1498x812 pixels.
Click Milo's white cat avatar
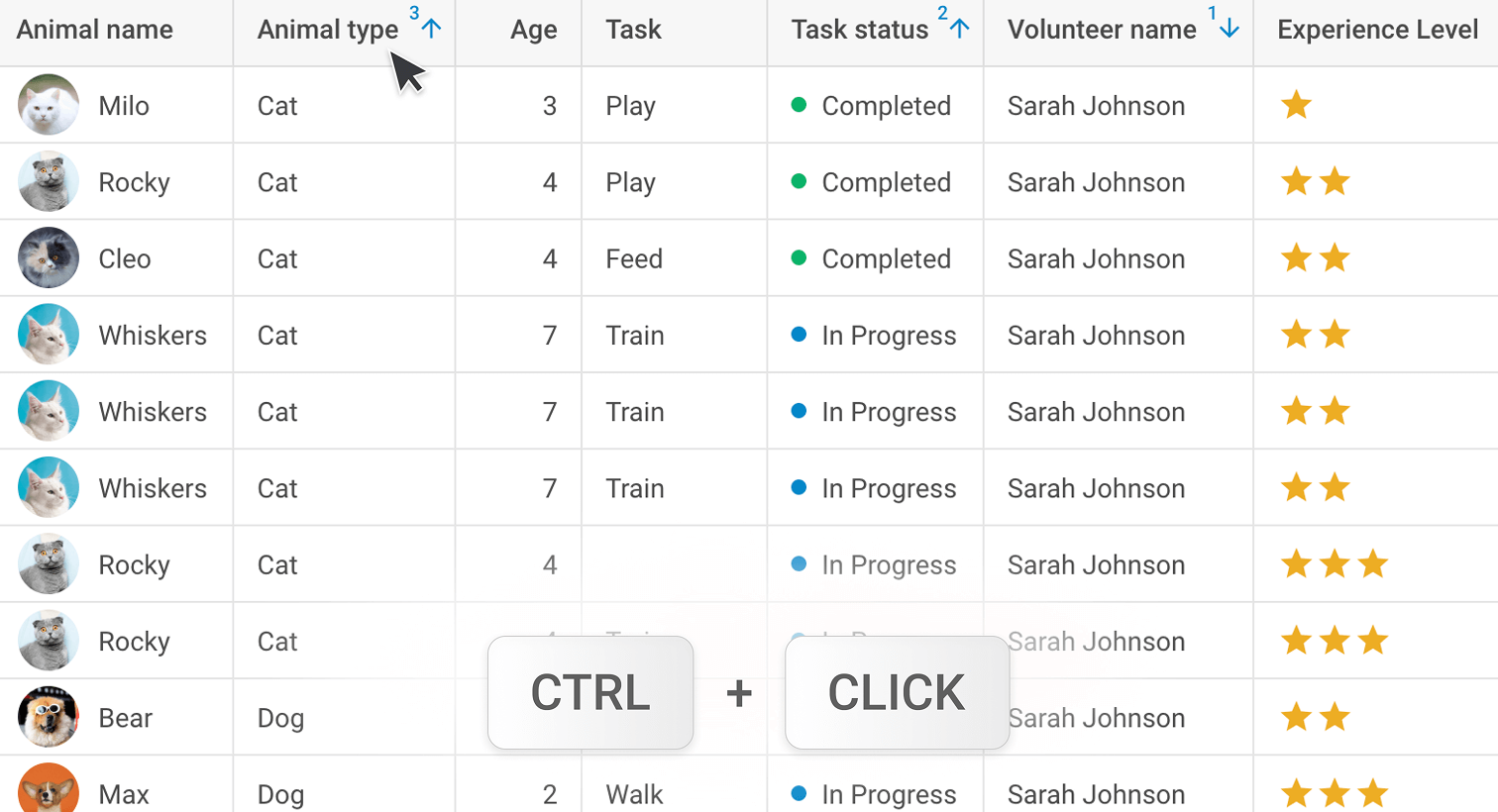click(x=49, y=105)
